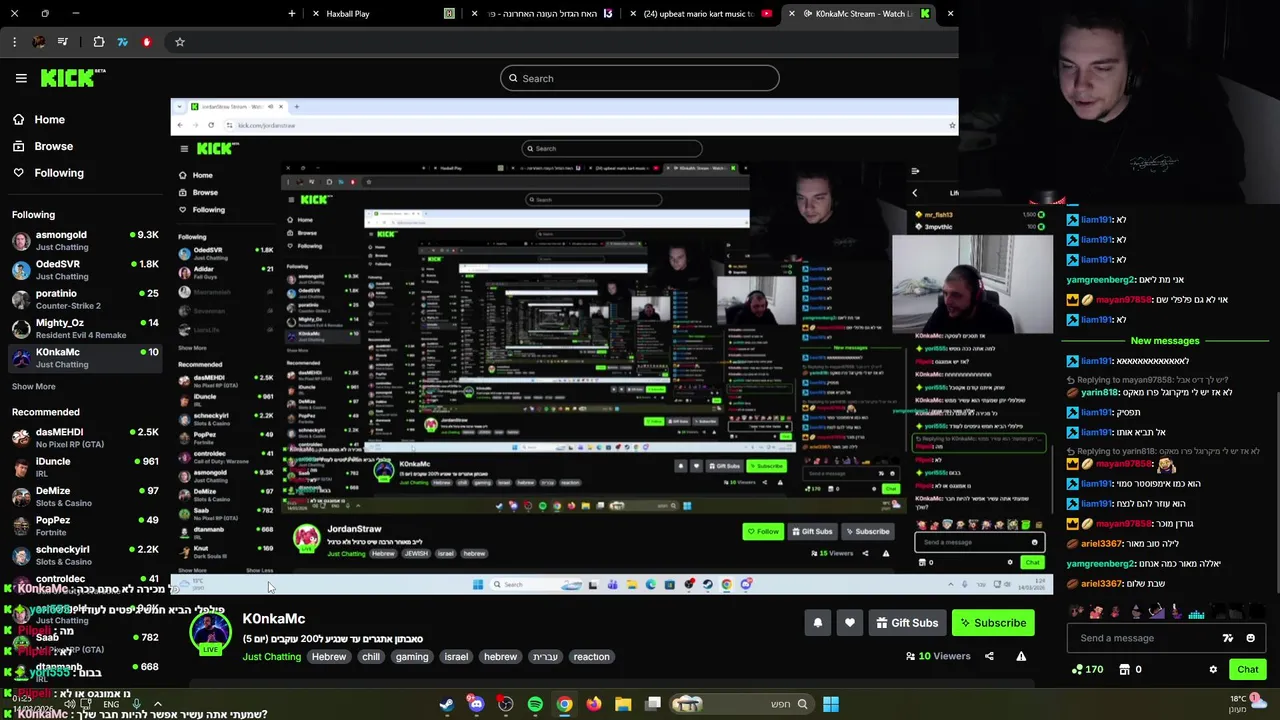Screen dimensions: 1280x720
Task: Click the 7TV extension icon in toolbar
Action: (x=123, y=42)
